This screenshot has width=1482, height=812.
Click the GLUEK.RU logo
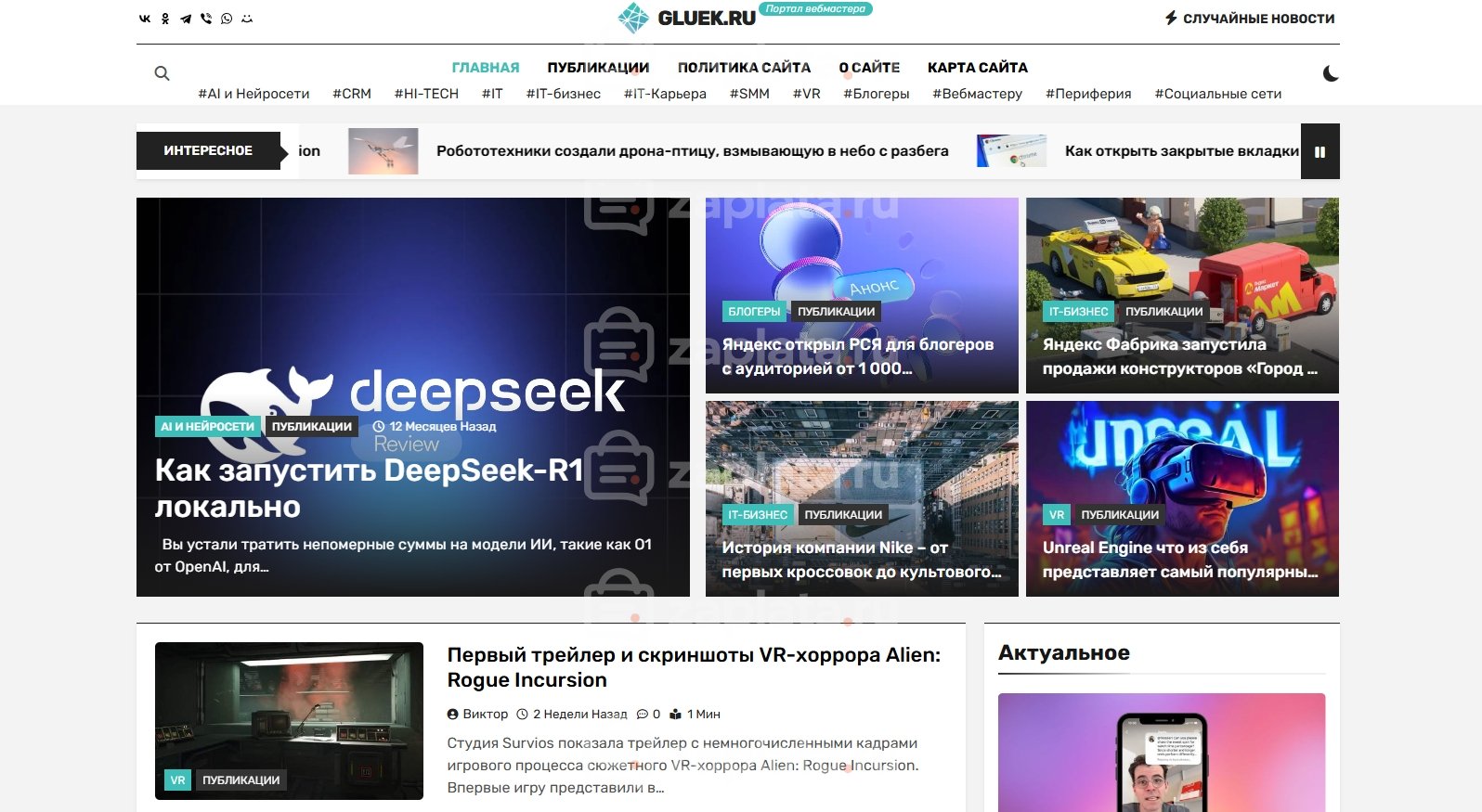point(686,18)
